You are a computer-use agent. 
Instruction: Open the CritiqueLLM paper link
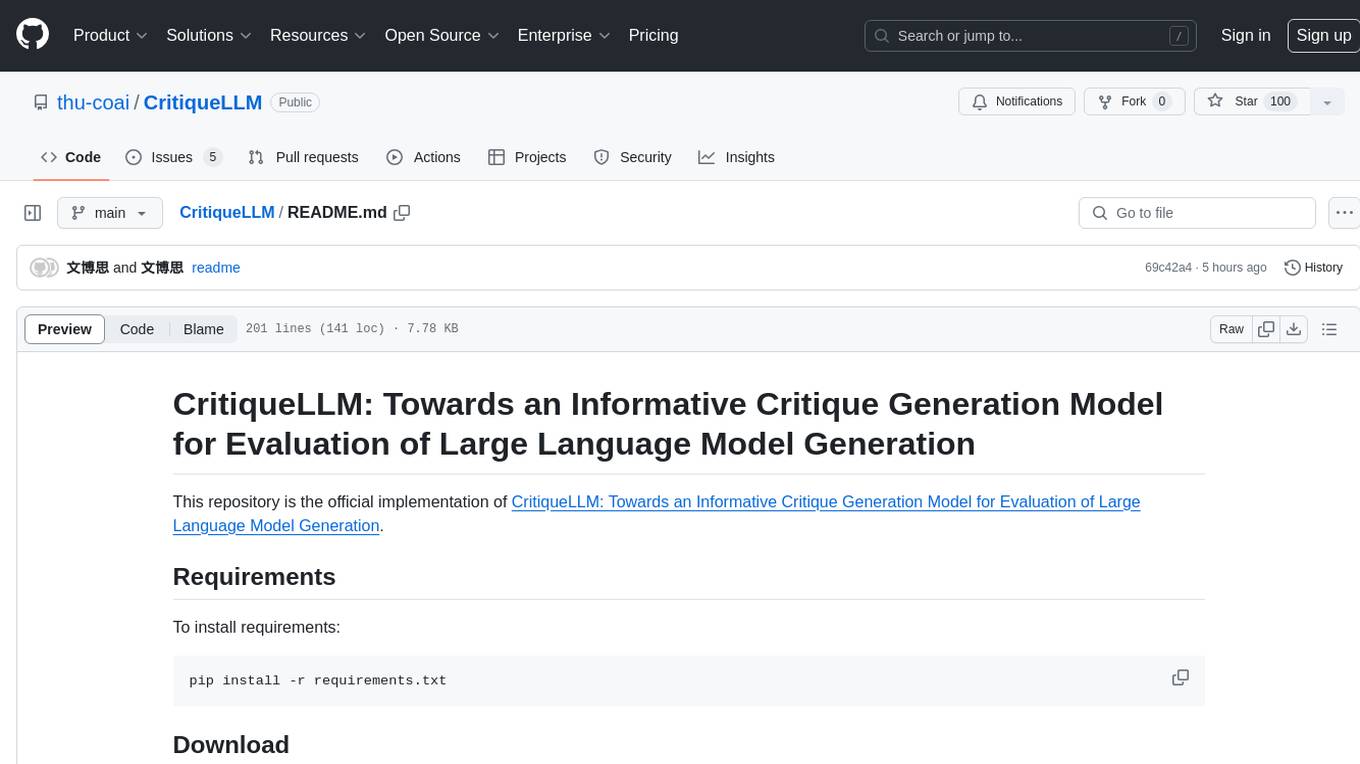coord(656,513)
